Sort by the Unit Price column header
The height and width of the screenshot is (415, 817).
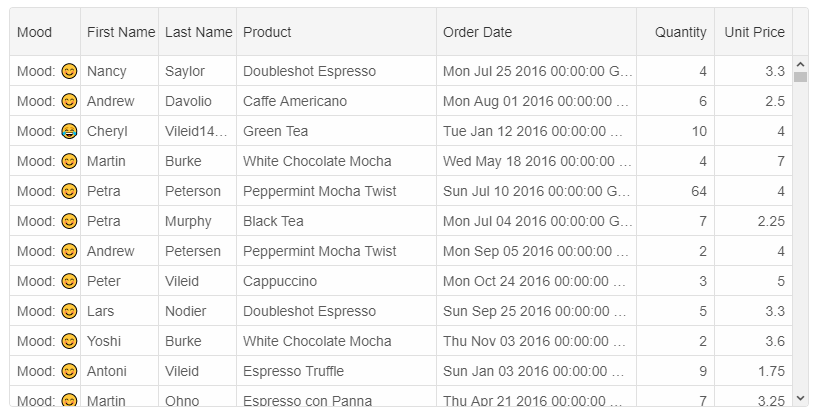[754, 32]
